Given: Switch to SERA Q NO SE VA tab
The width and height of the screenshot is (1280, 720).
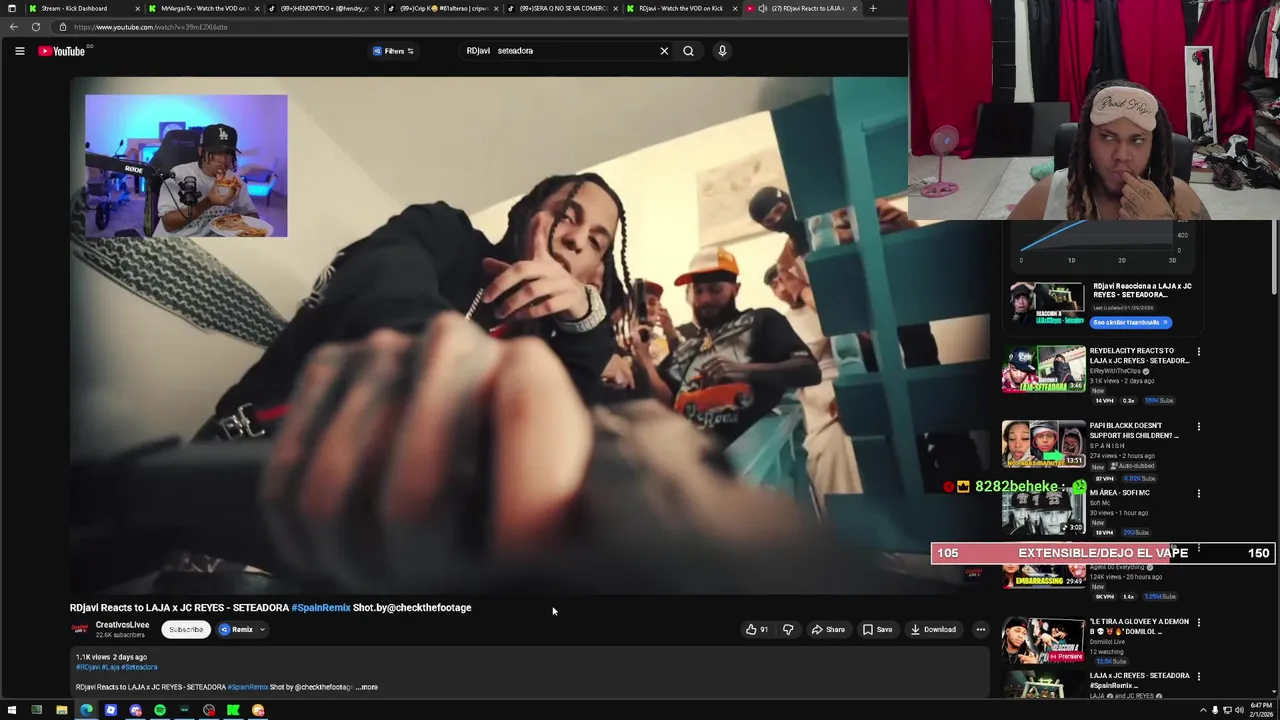Looking at the screenshot, I should (563, 8).
